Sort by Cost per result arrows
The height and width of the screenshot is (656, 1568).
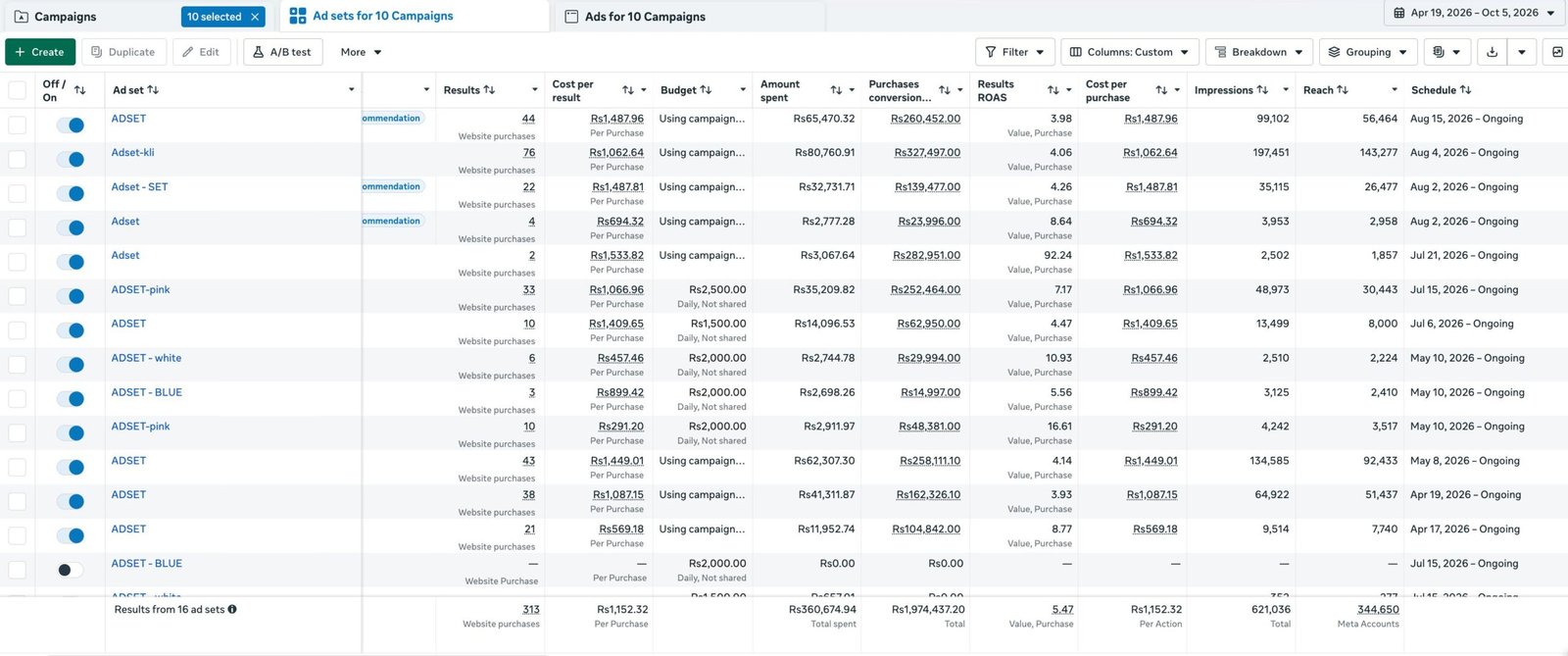pos(628,90)
